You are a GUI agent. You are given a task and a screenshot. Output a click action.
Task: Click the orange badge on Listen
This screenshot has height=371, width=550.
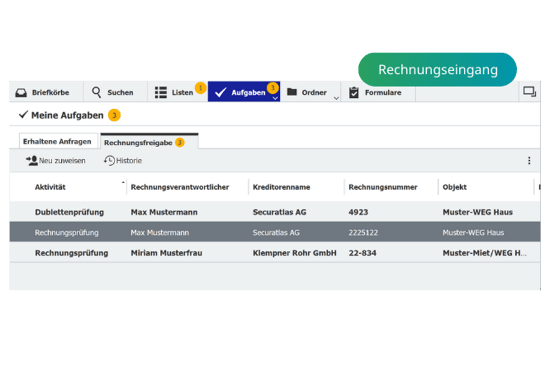(x=200, y=88)
